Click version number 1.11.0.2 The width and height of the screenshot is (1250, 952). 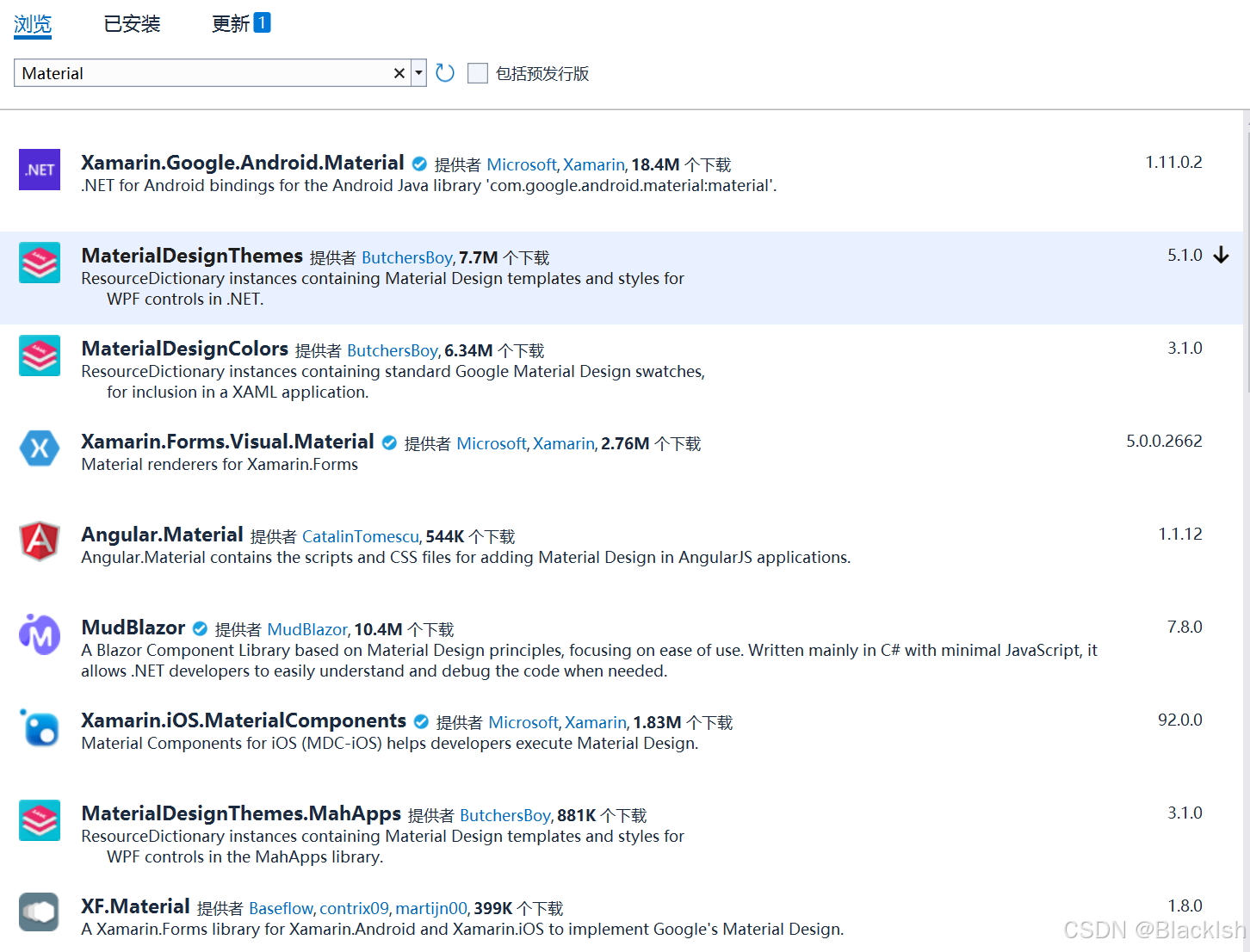(1173, 163)
